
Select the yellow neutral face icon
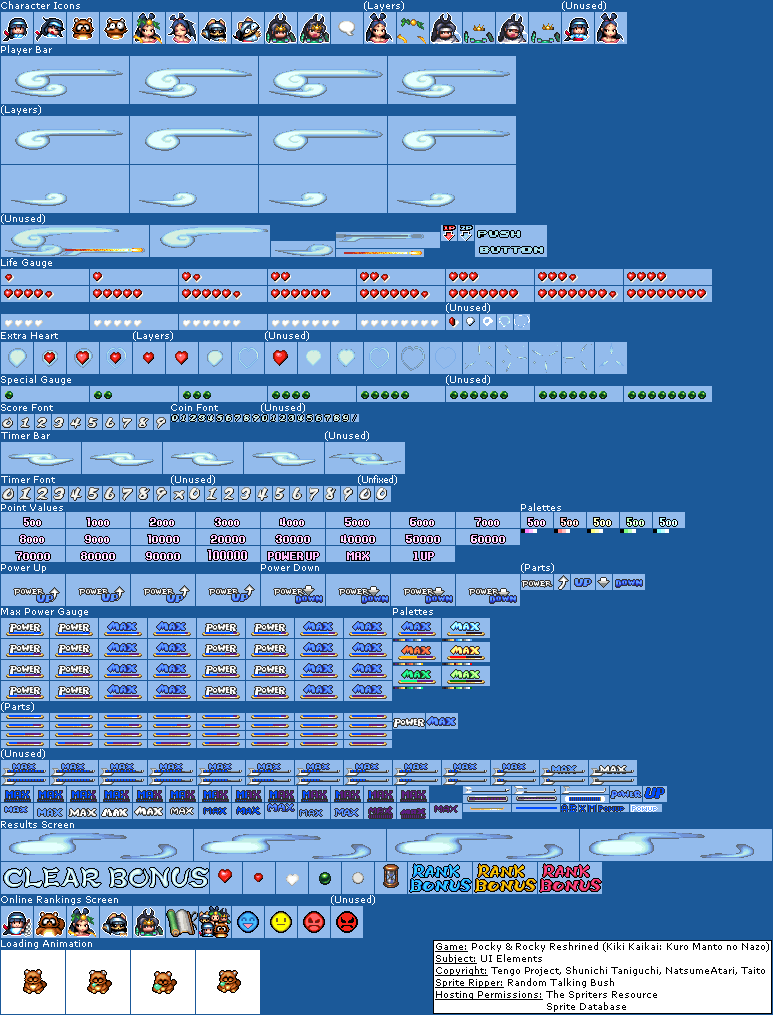280,922
